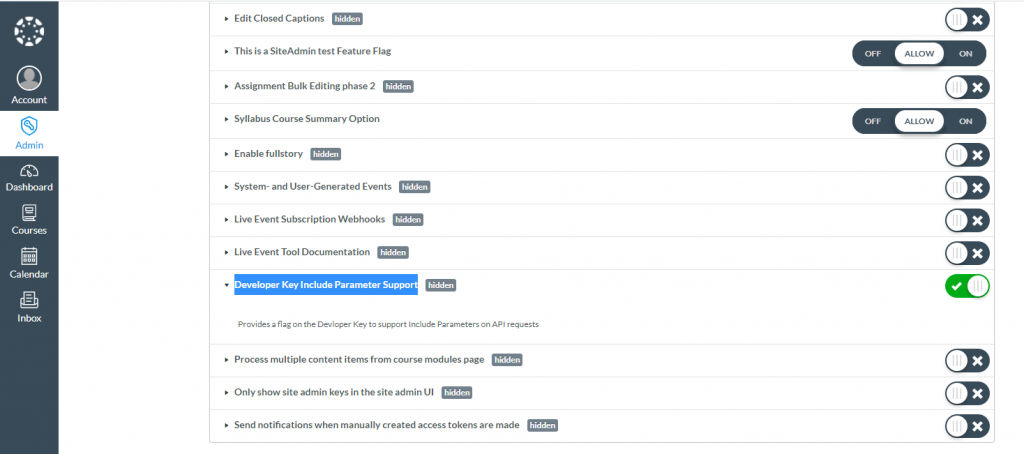
Task: Click the Courses label in sidebar
Action: click(29, 231)
